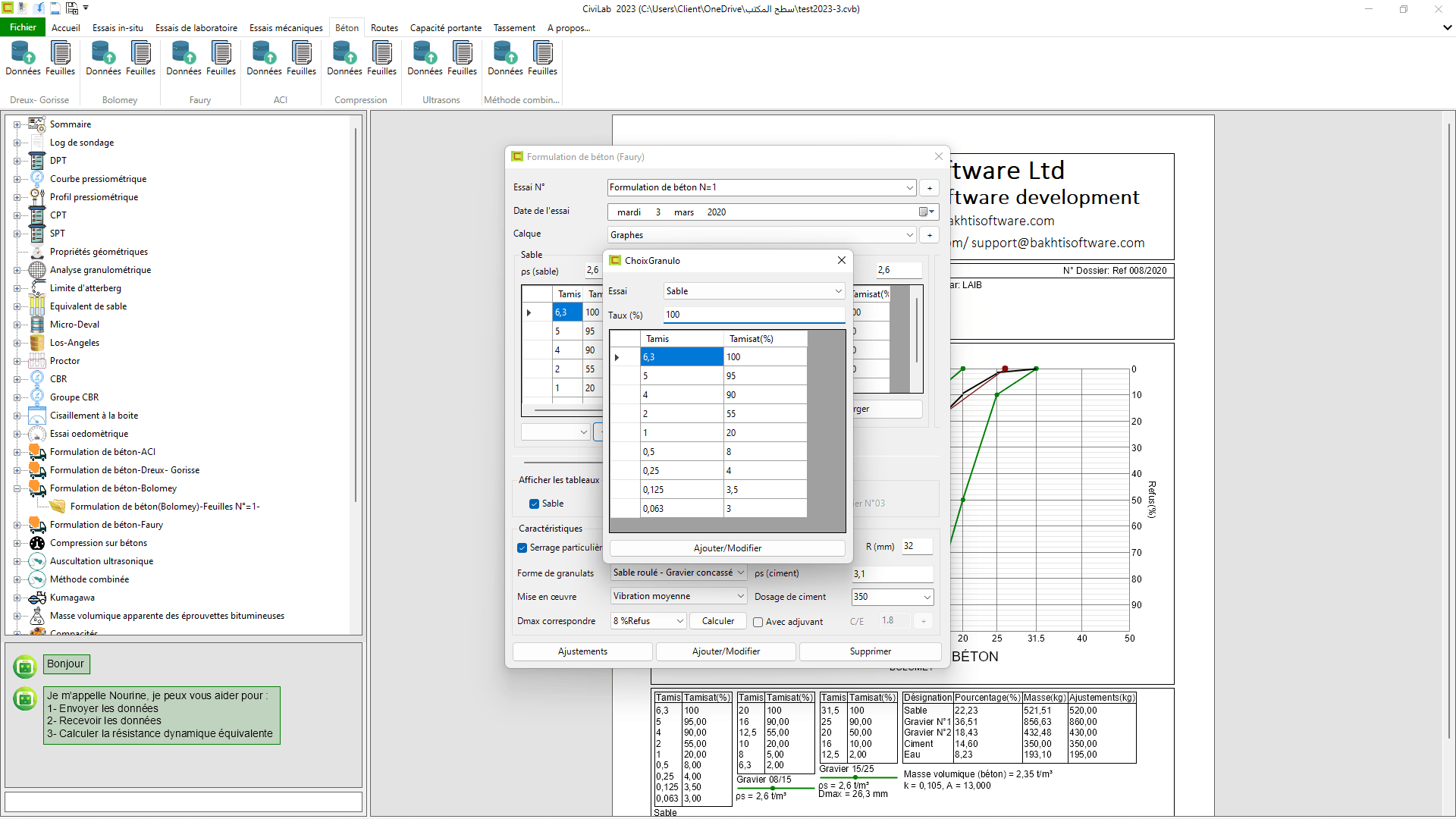The height and width of the screenshot is (819, 1456).
Task: Select Sommaire icon in tree
Action: click(37, 124)
